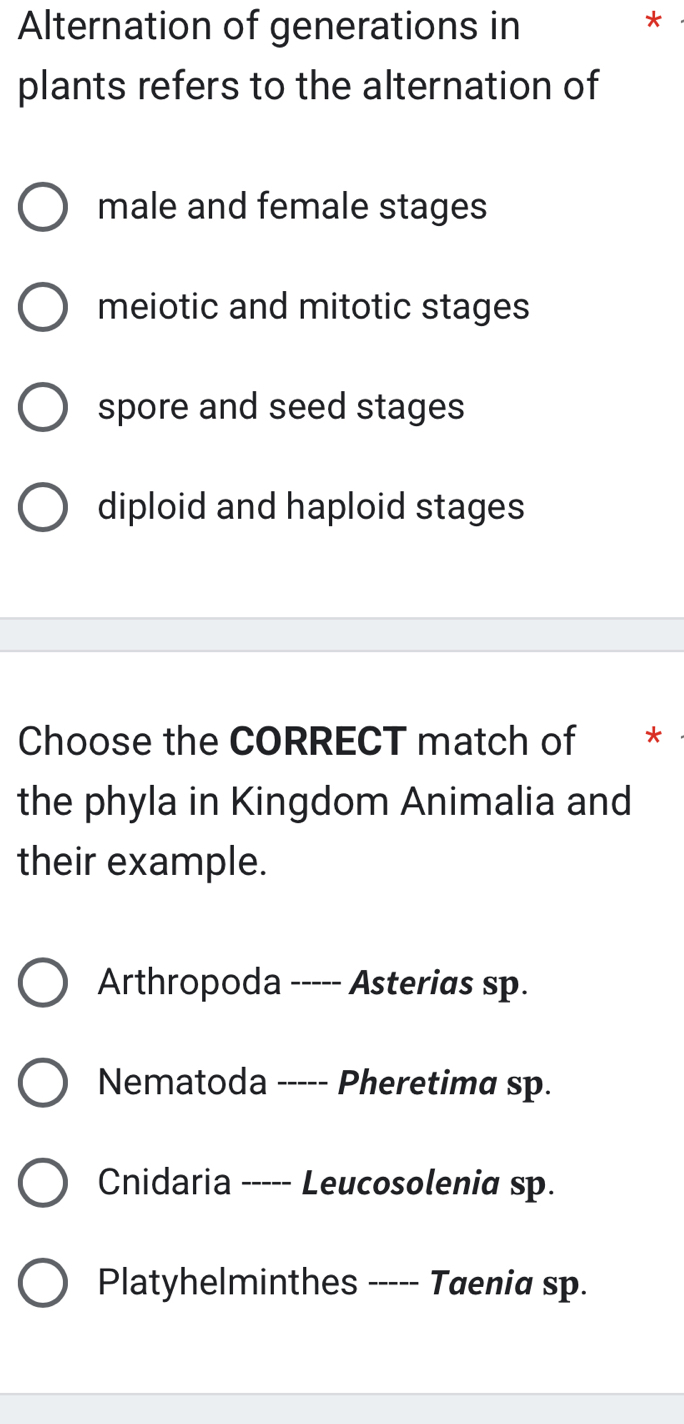The image size is (684, 1424).
Task: Choose the "Arthropoda ----- Asterias sp." option
Action: 42,982
